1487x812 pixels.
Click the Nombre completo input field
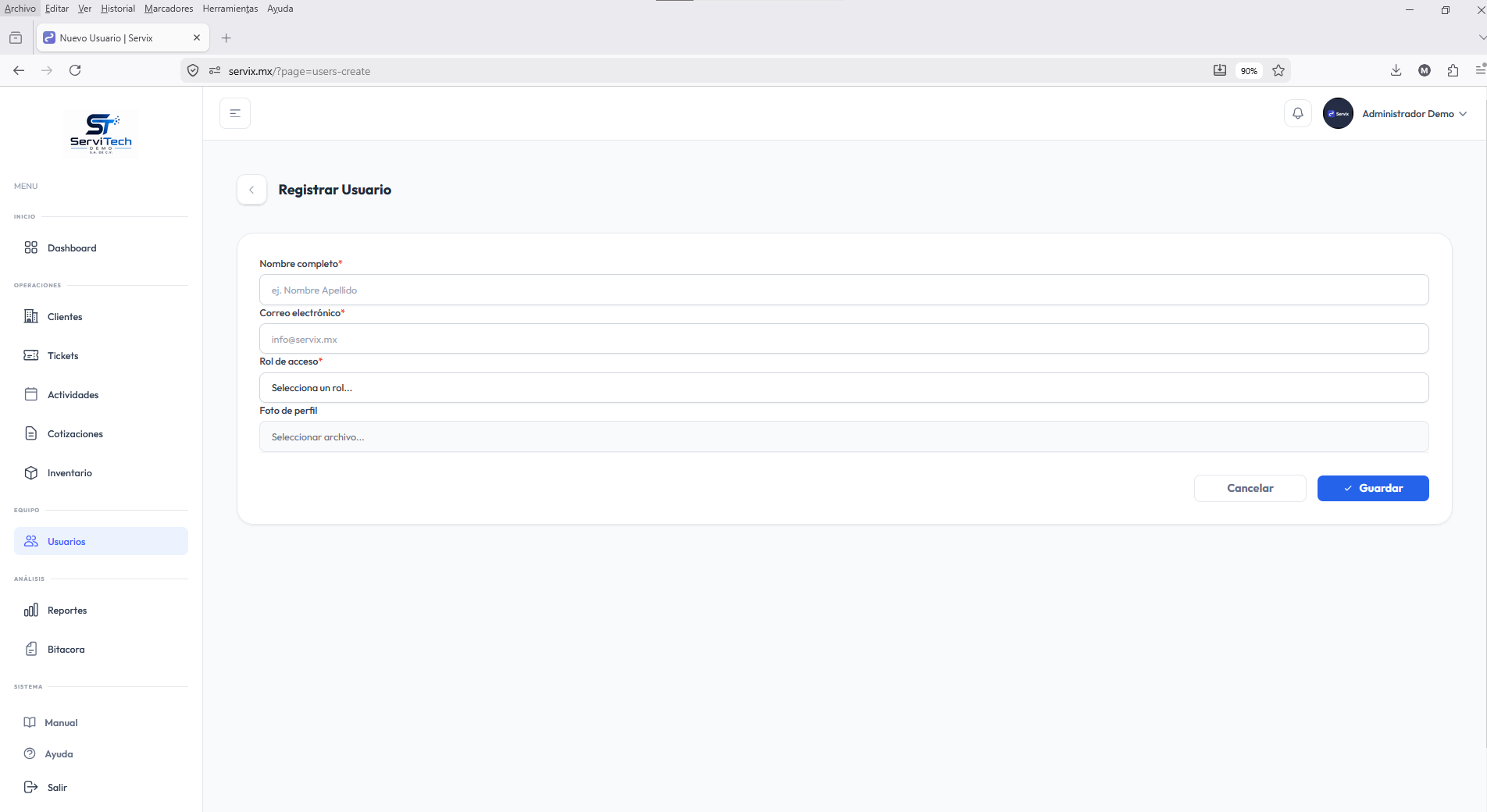[843, 290]
